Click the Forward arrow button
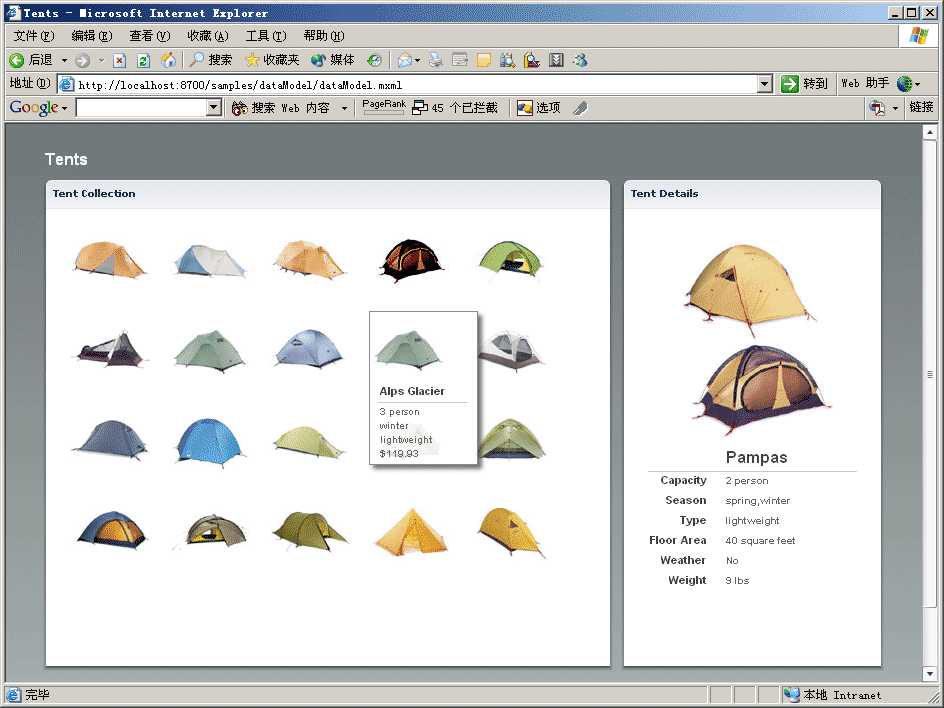 pos(82,60)
